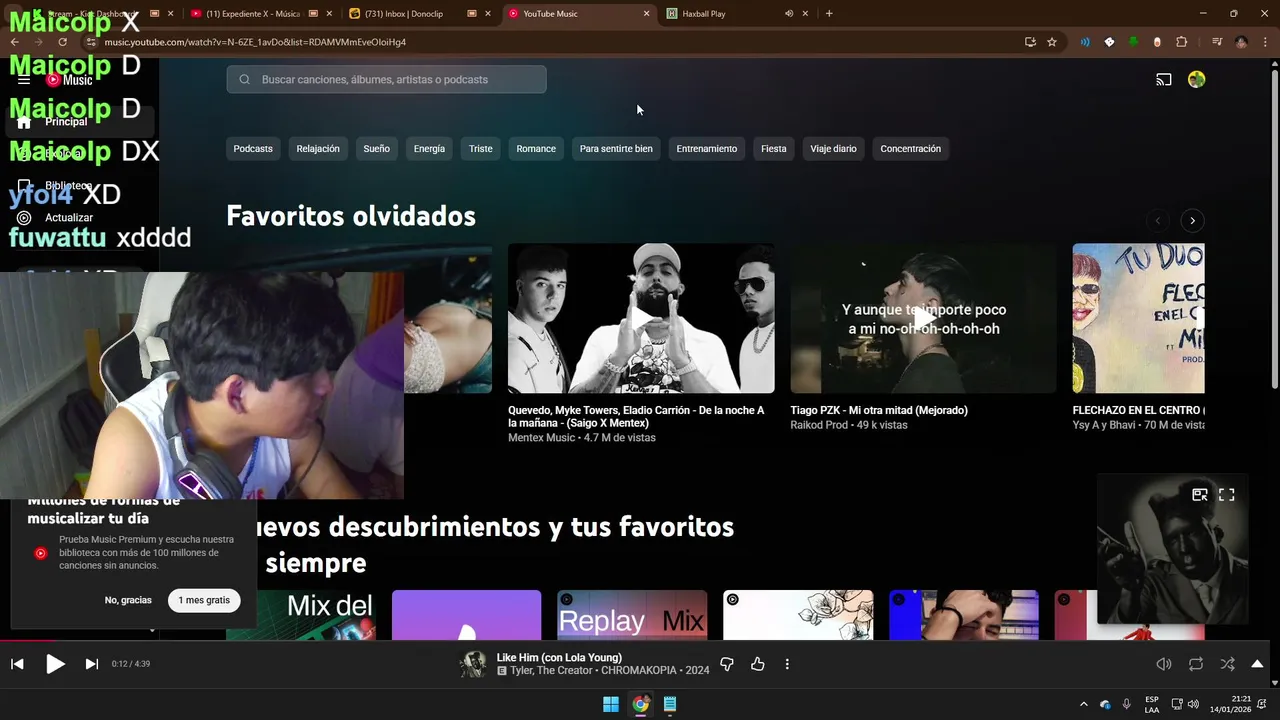
Task: Choose the Para sentirte bien chip
Action: (x=616, y=149)
